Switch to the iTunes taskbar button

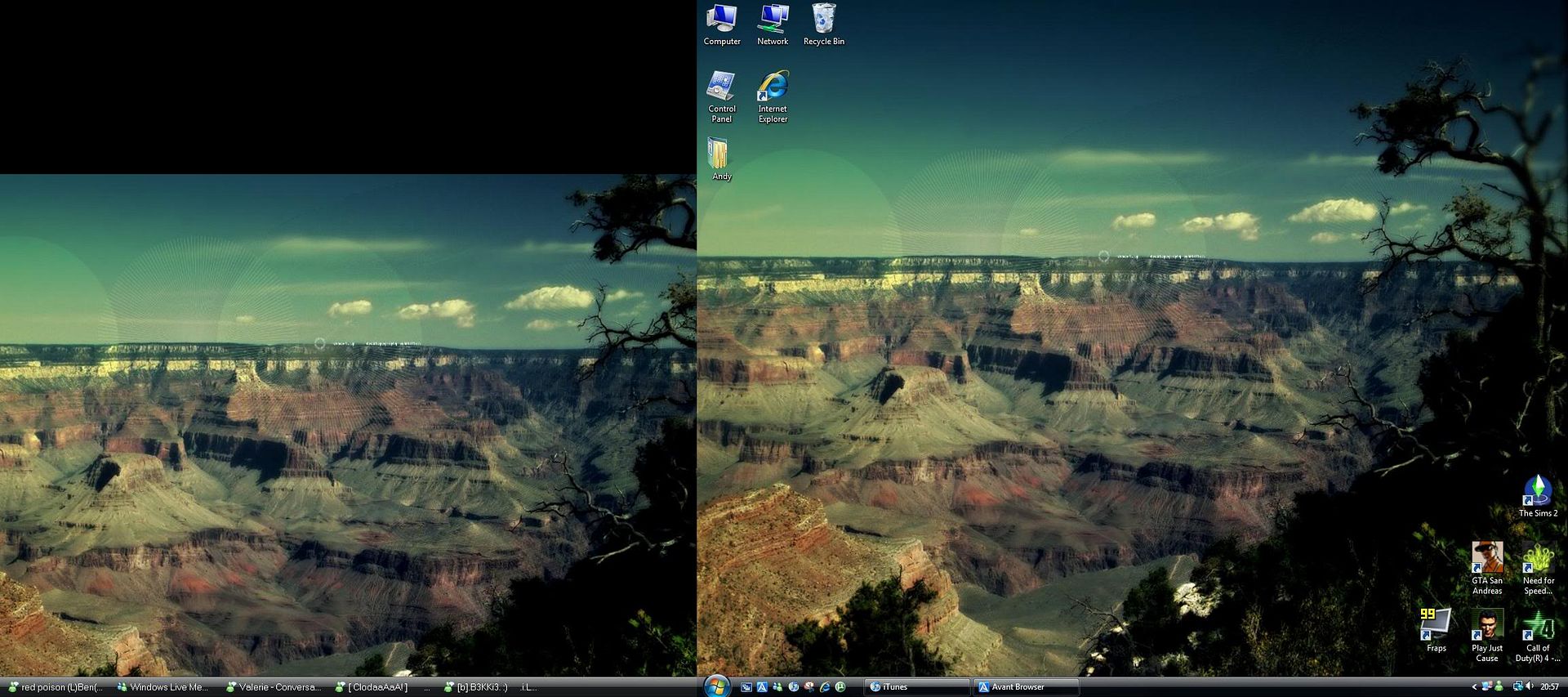click(x=916, y=687)
